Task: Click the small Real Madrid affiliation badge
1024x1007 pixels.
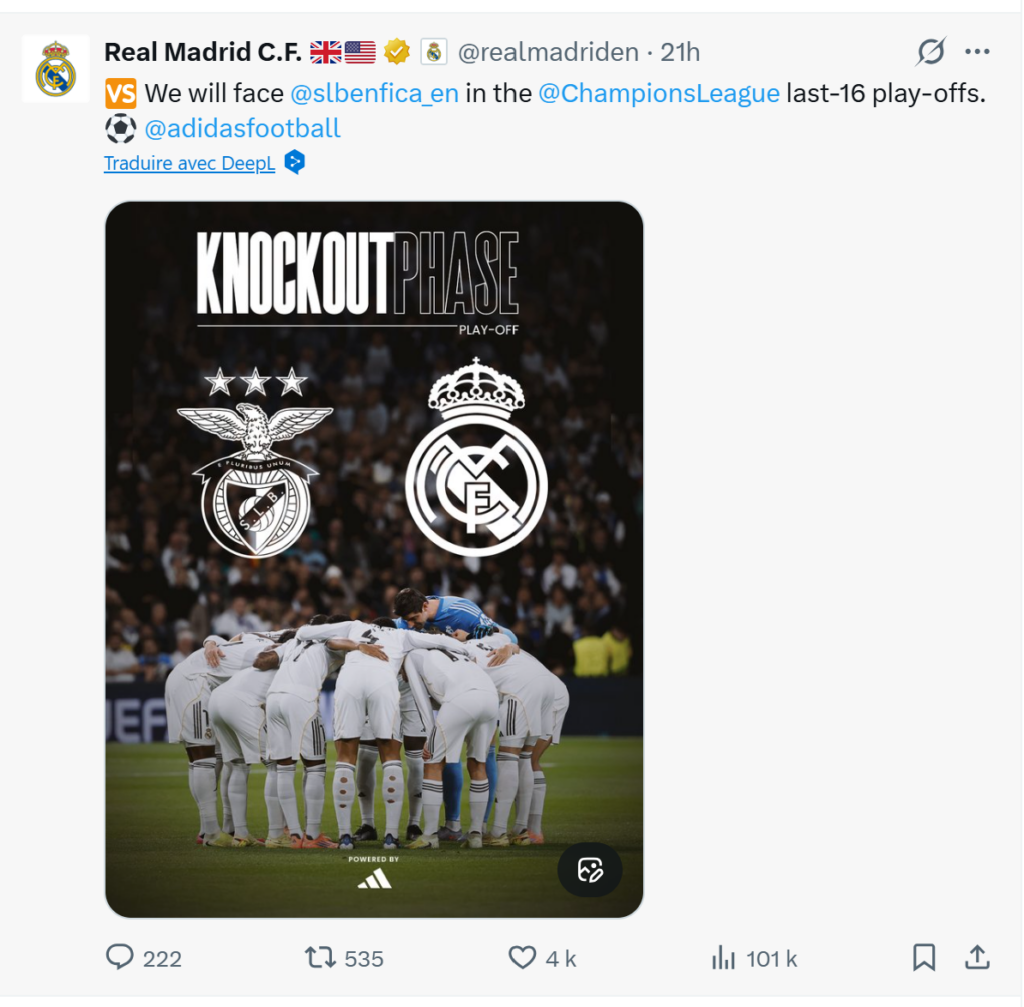Action: 434,52
